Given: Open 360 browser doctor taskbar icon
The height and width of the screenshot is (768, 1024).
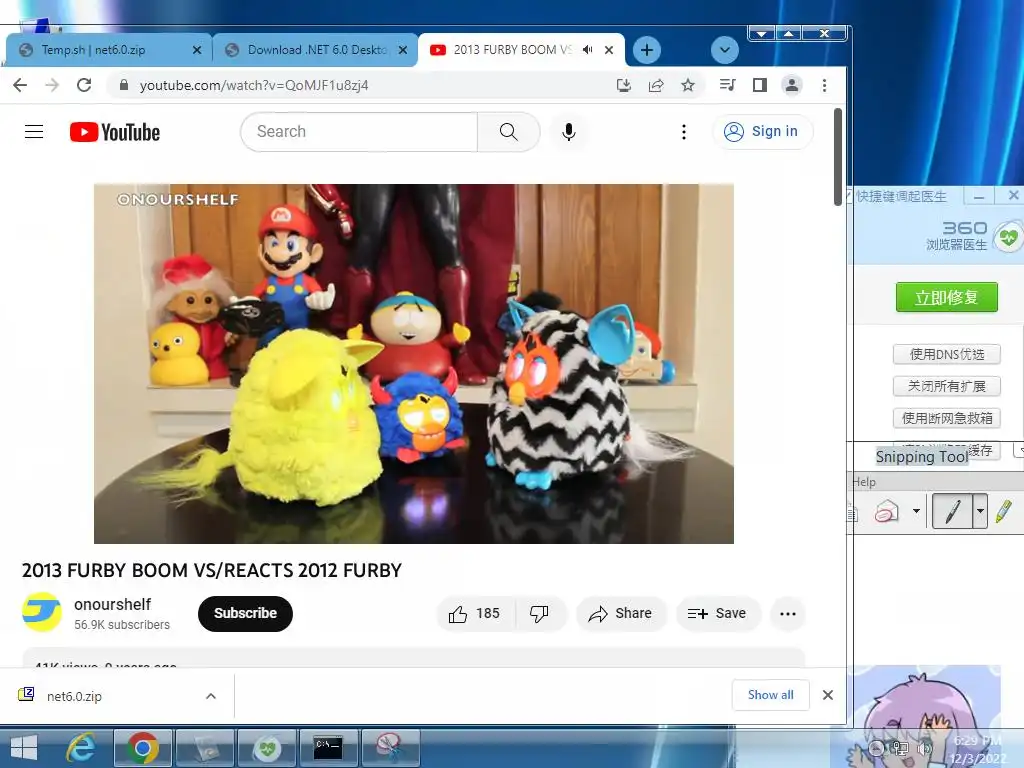Looking at the screenshot, I should (266, 748).
